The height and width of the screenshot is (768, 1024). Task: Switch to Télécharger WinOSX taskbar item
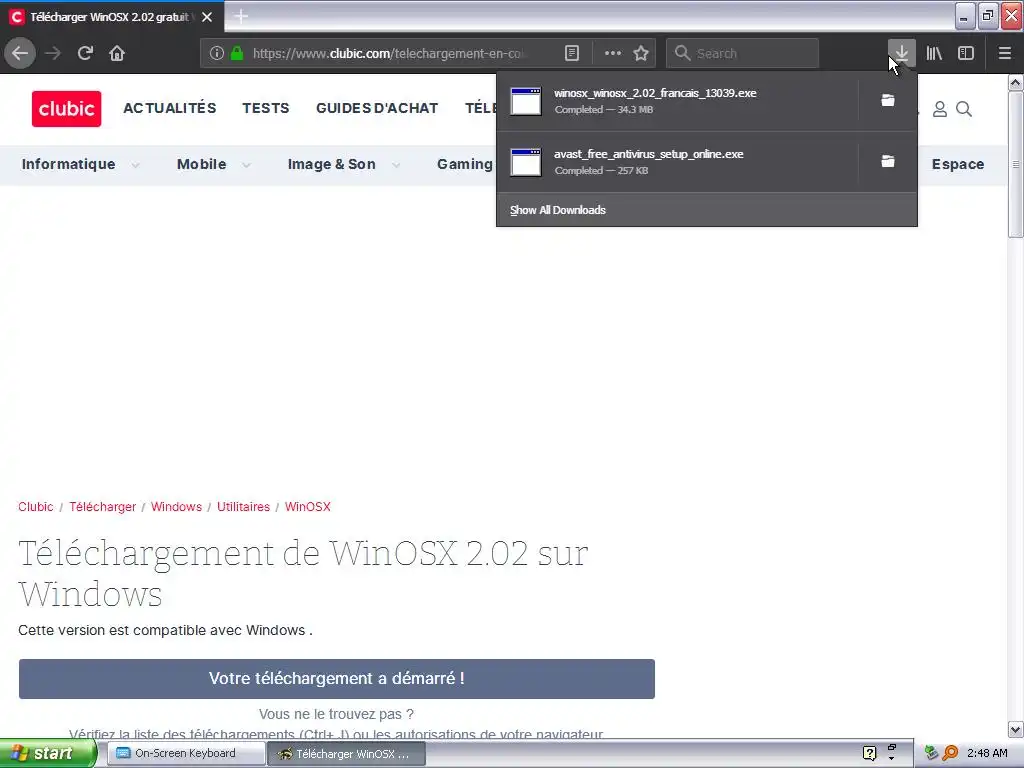[x=347, y=754]
